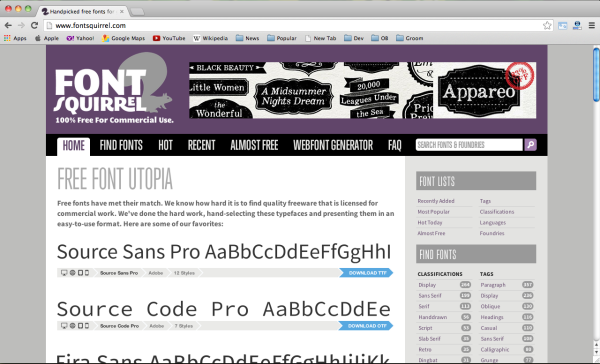Viewport: 600px width, 364px height.
Task: Open the Wikipedia bookmark
Action: (210, 38)
